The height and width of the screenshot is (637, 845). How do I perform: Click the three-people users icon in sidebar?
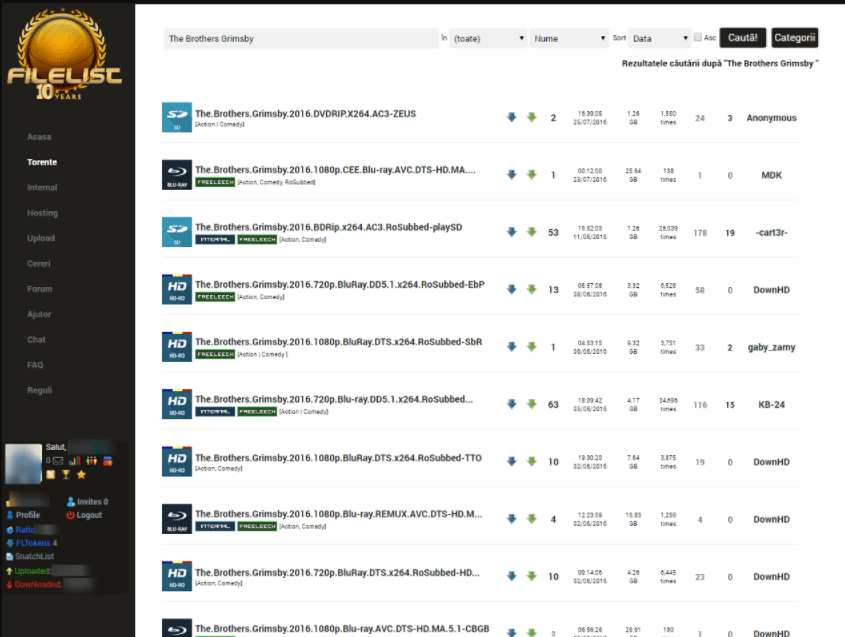click(91, 461)
